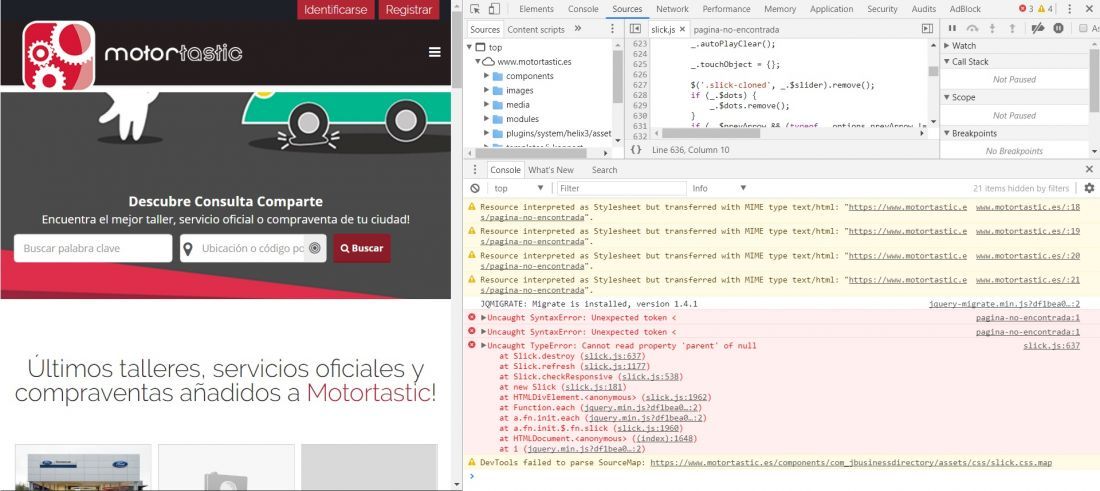
Task: Click the yellow warning count badge
Action: [x=1045, y=9]
